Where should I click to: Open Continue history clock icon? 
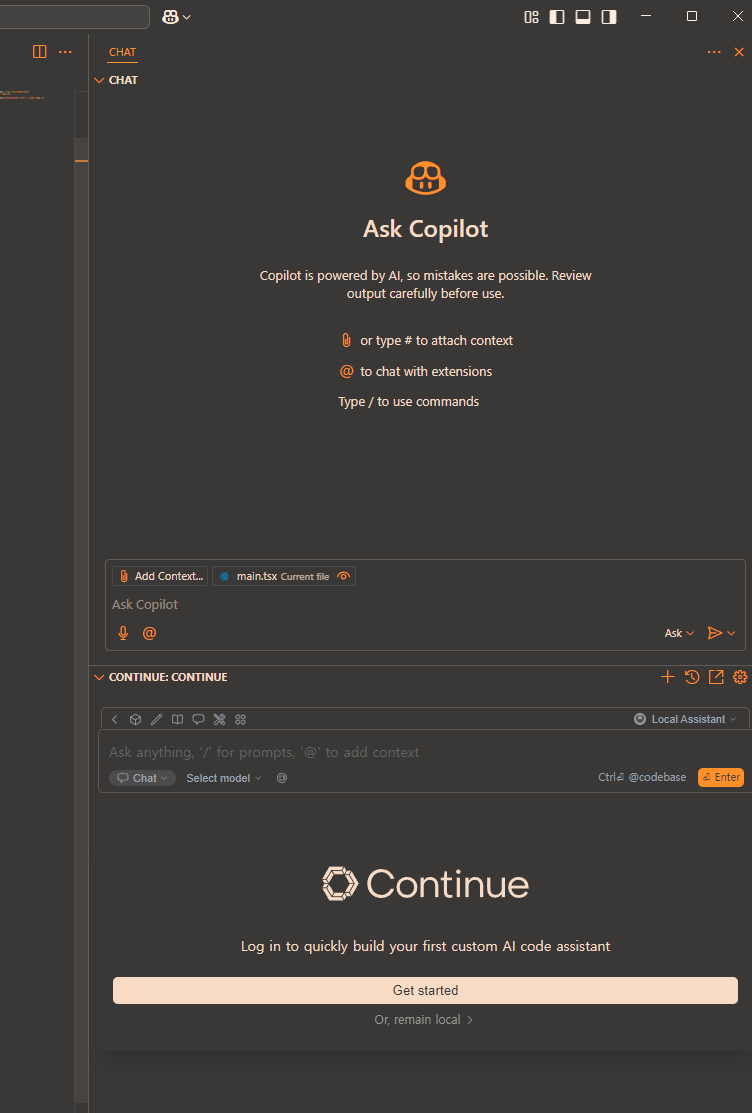tap(692, 677)
